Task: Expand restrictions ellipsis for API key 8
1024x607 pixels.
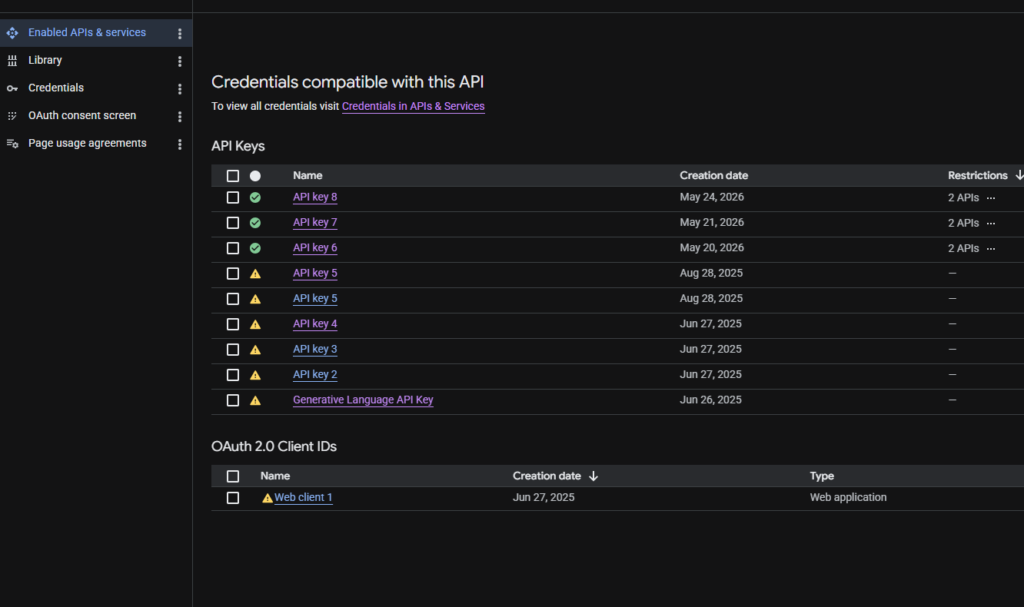Action: click(991, 198)
